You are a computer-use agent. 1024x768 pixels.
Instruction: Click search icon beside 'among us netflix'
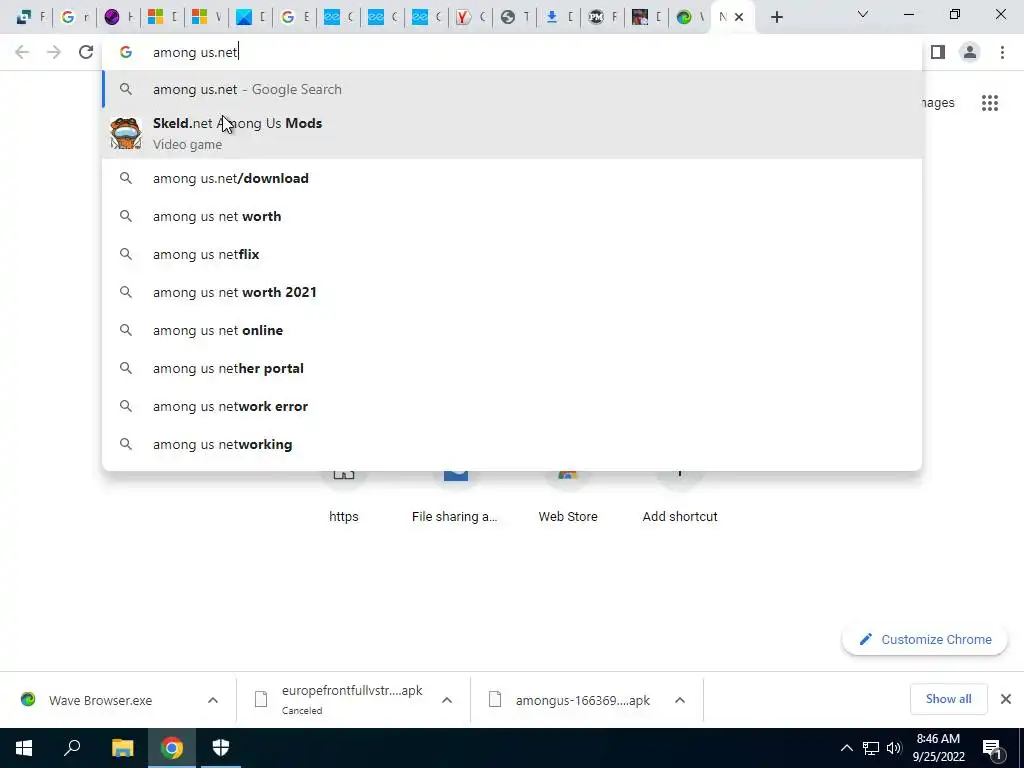pyautogui.click(x=126, y=254)
